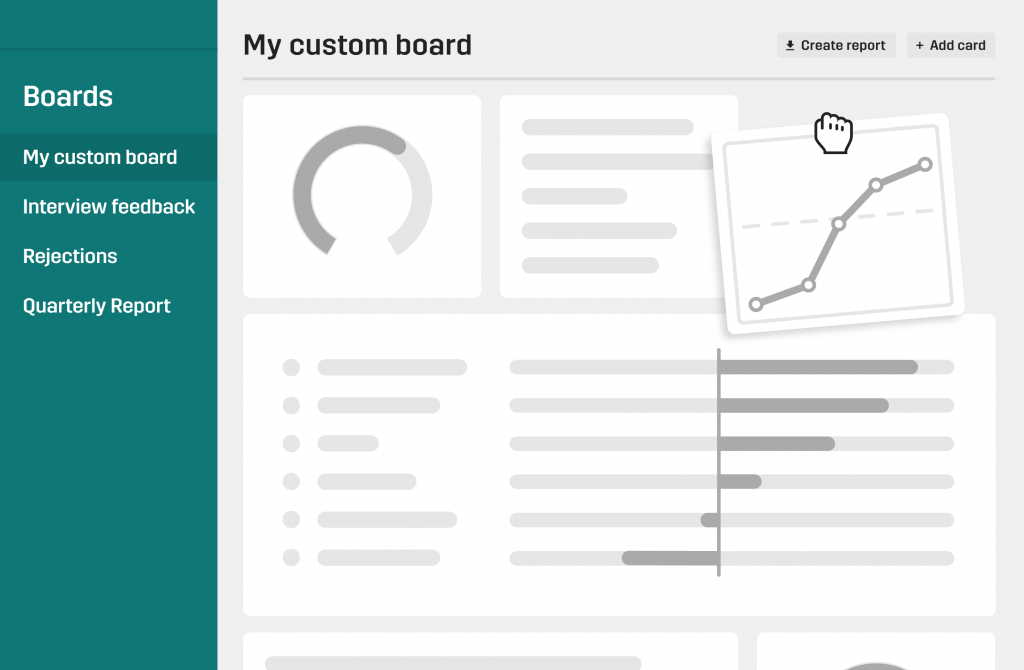Open the Rejections board
This screenshot has width=1024, height=670.
coord(70,256)
